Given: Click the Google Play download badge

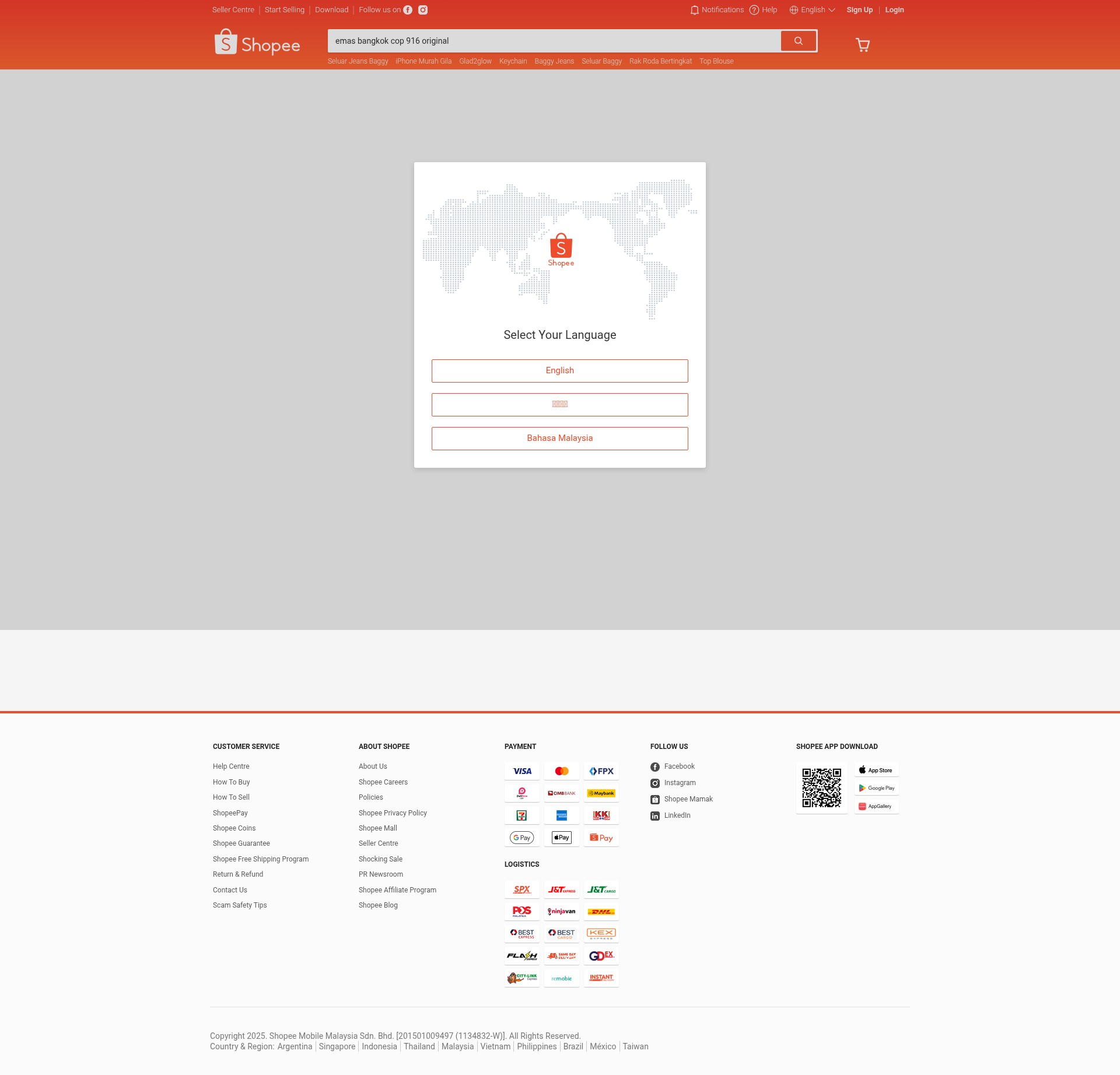Looking at the screenshot, I should [877, 788].
